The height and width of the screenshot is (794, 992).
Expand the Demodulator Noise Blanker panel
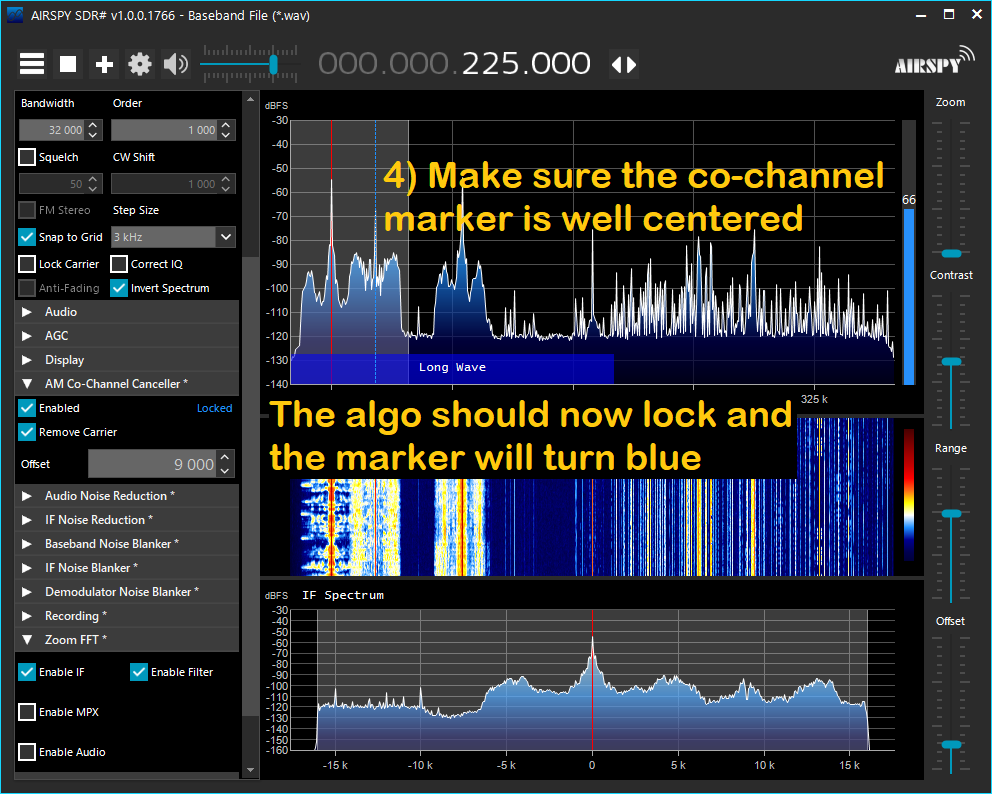pos(127,592)
